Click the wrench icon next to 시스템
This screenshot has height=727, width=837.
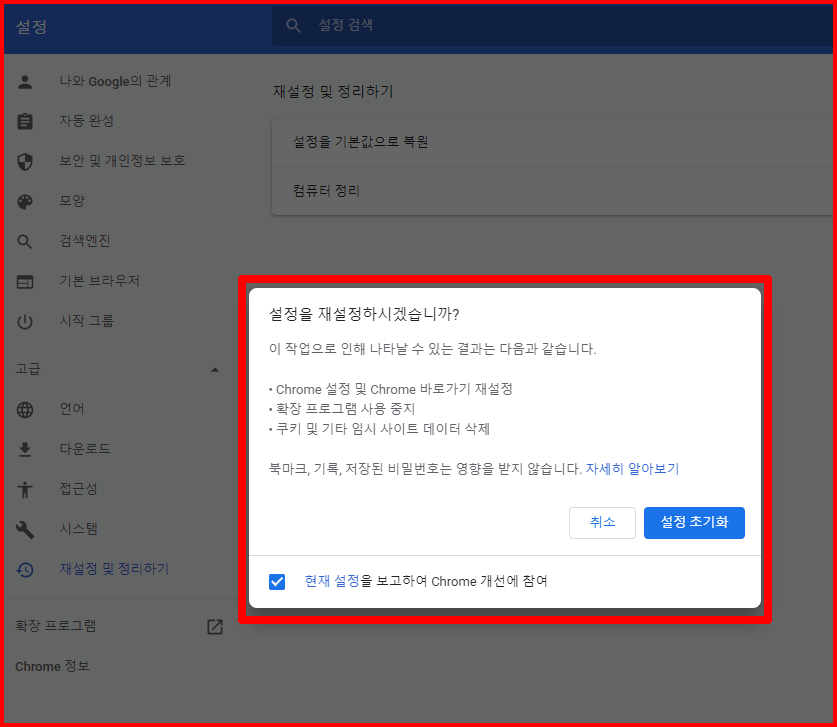[25, 530]
